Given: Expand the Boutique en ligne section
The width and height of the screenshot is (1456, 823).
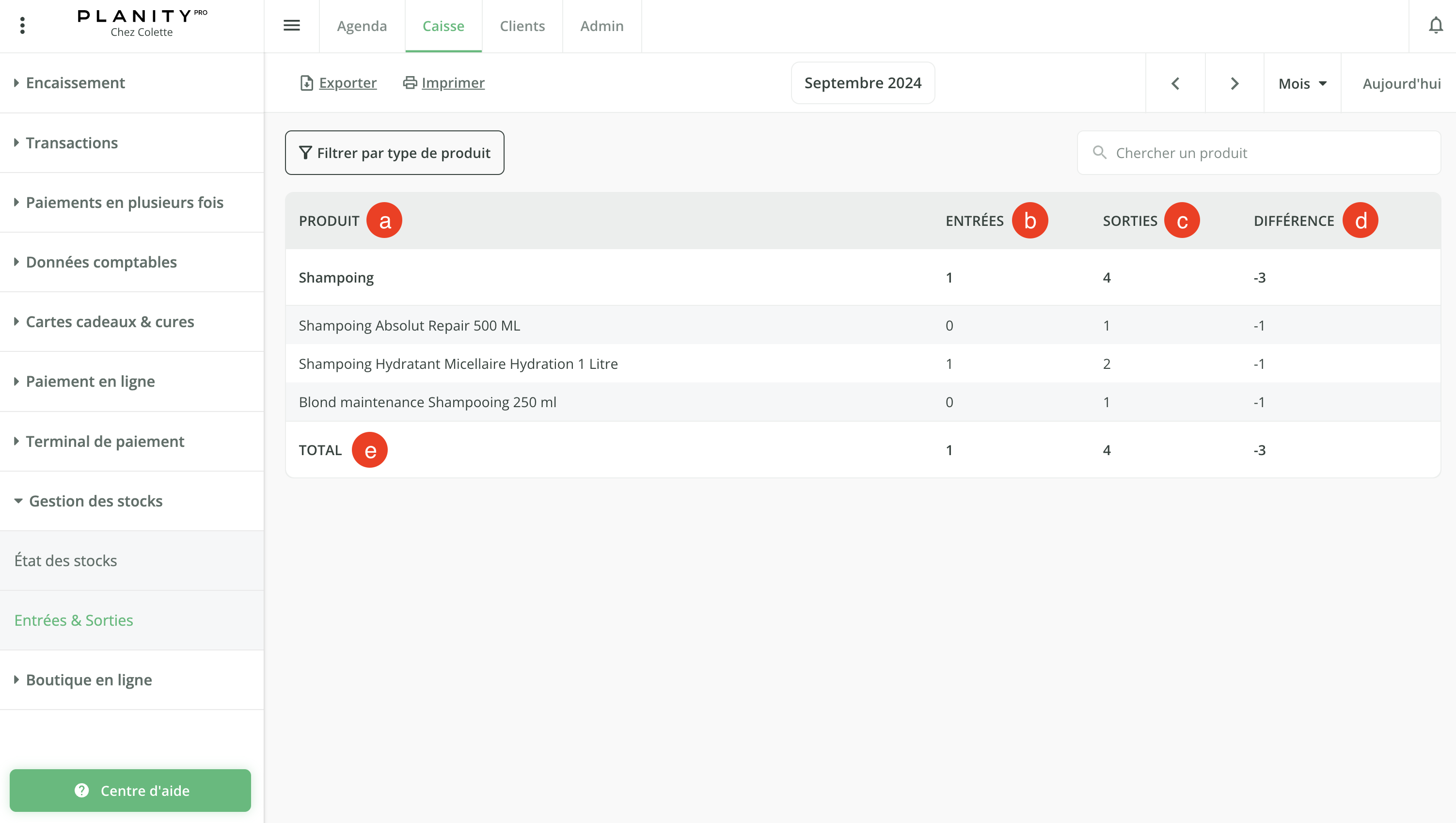Looking at the screenshot, I should [89, 680].
